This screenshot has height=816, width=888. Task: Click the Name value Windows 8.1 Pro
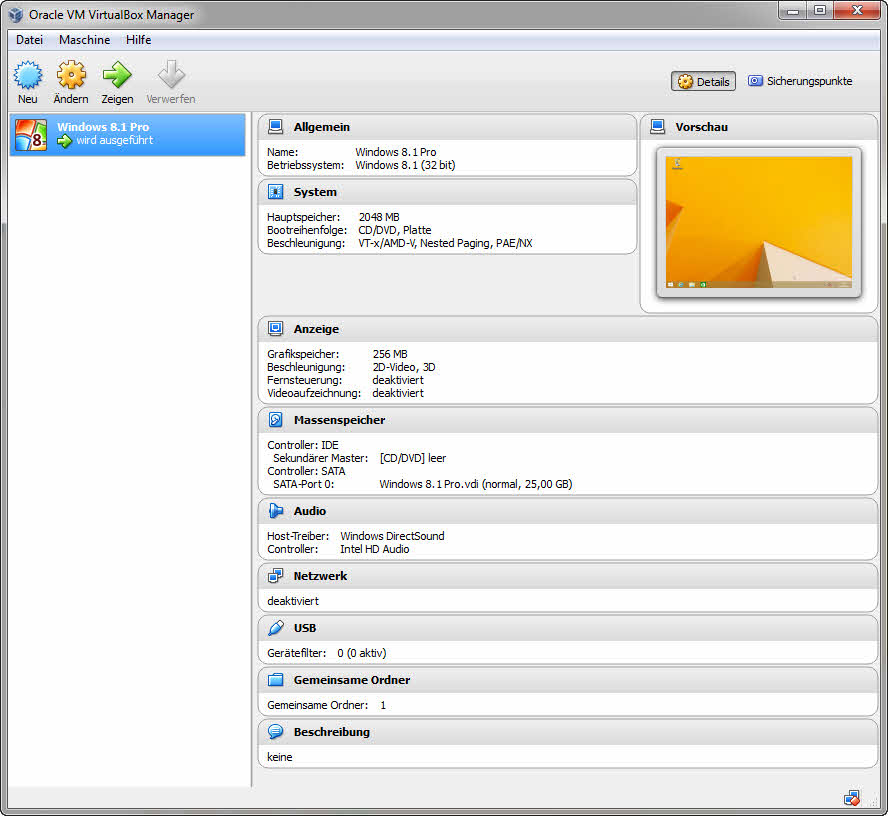pyautogui.click(x=395, y=152)
